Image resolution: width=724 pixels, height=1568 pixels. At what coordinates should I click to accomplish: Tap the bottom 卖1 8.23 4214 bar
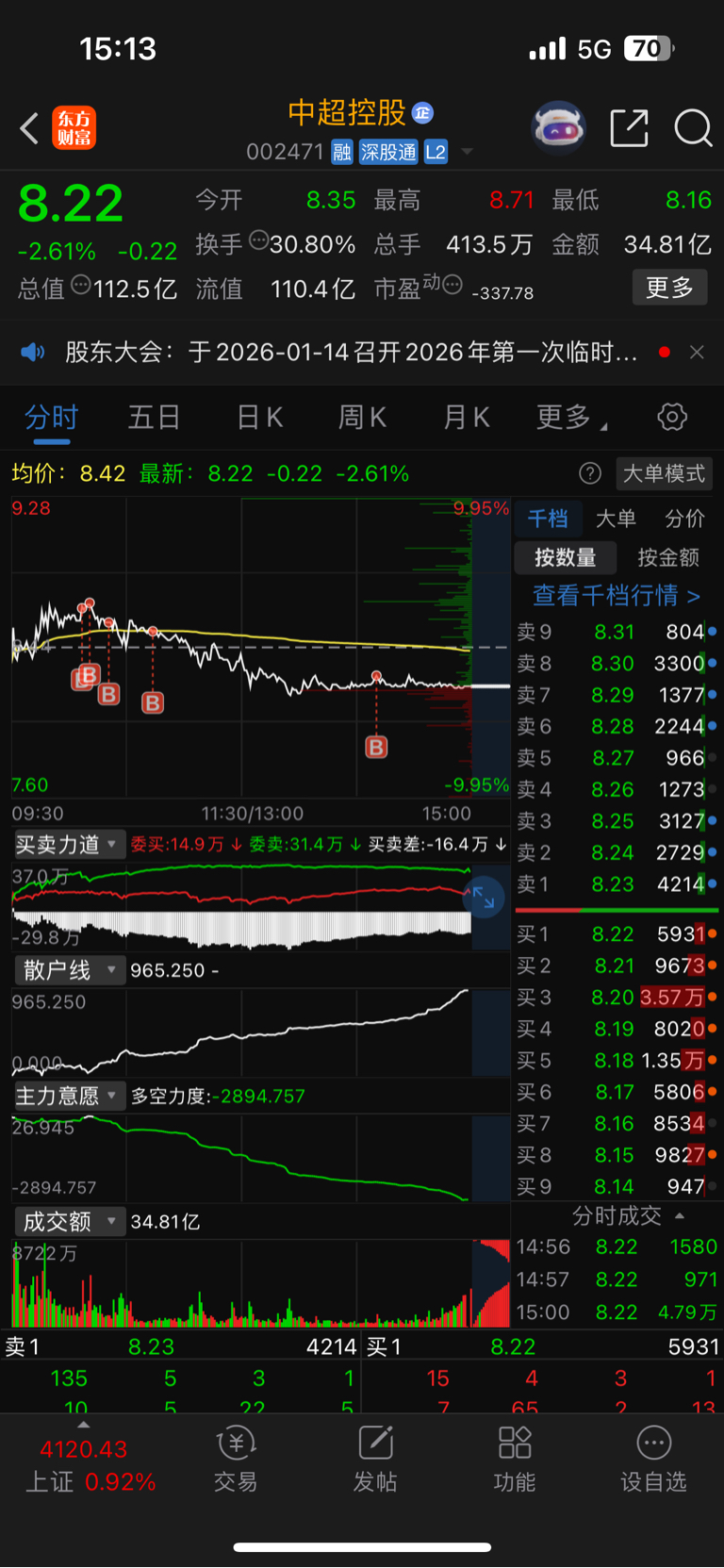coord(181,1346)
